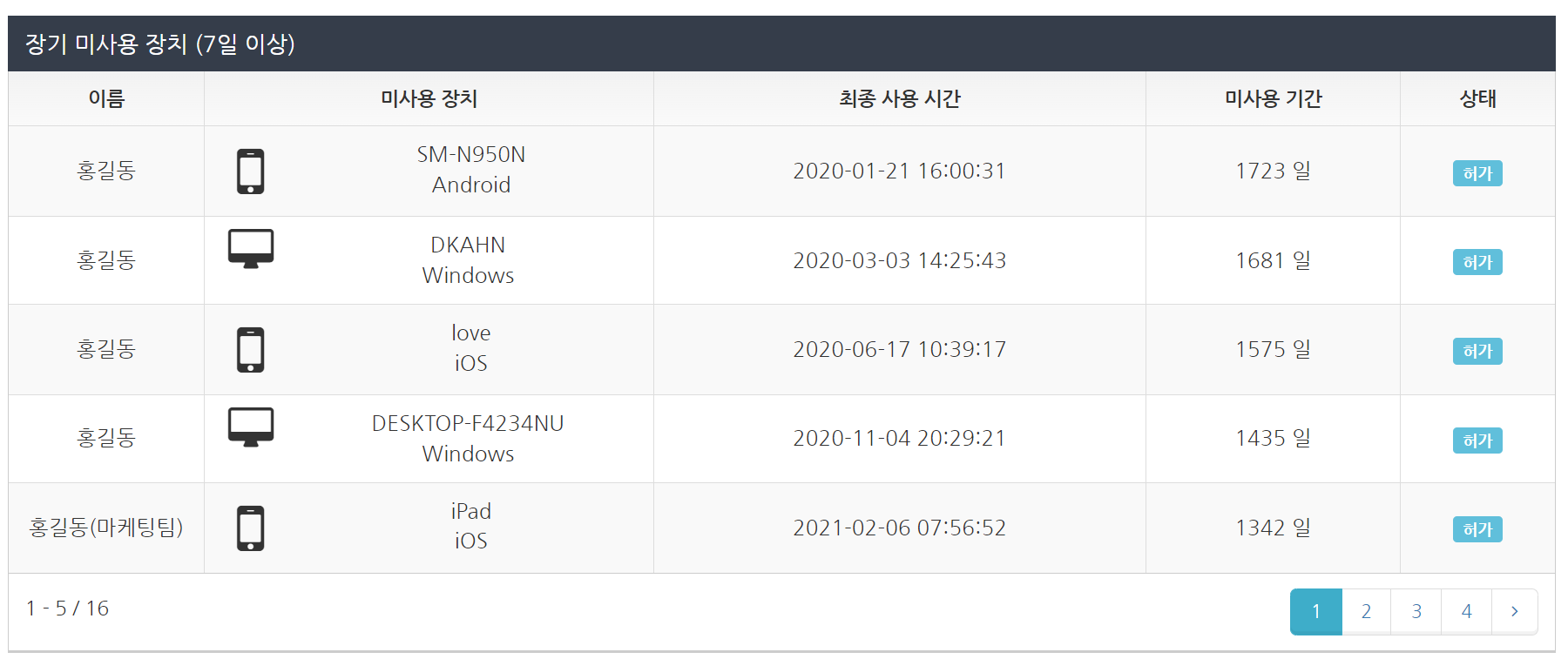Click 허가 badge for iPad row
The image size is (1568, 659).
coord(1477,529)
